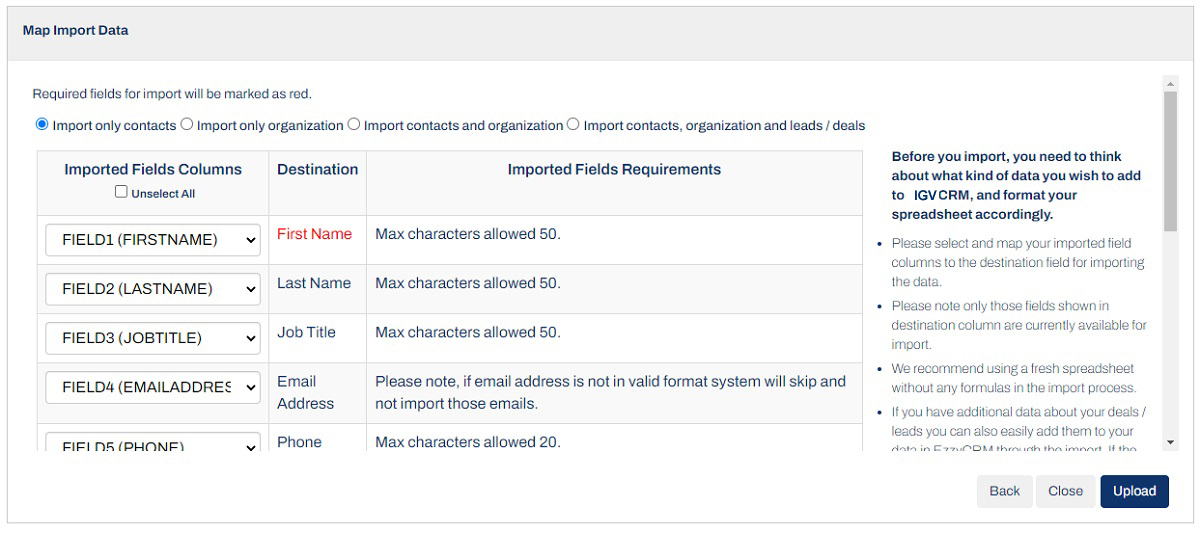Viewport: 1200px width, 533px height.
Task: Click the vertical scrollbar thumb
Action: click(x=1171, y=160)
